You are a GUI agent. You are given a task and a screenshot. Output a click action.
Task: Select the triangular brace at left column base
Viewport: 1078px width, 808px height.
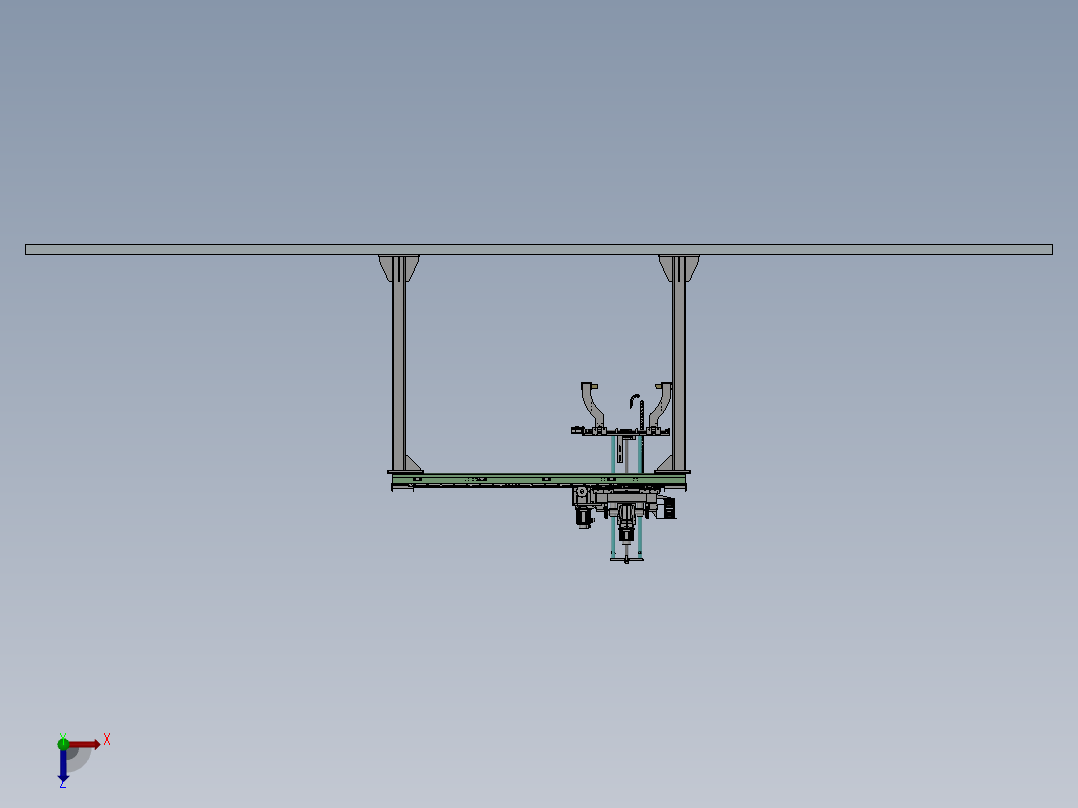pyautogui.click(x=413, y=463)
